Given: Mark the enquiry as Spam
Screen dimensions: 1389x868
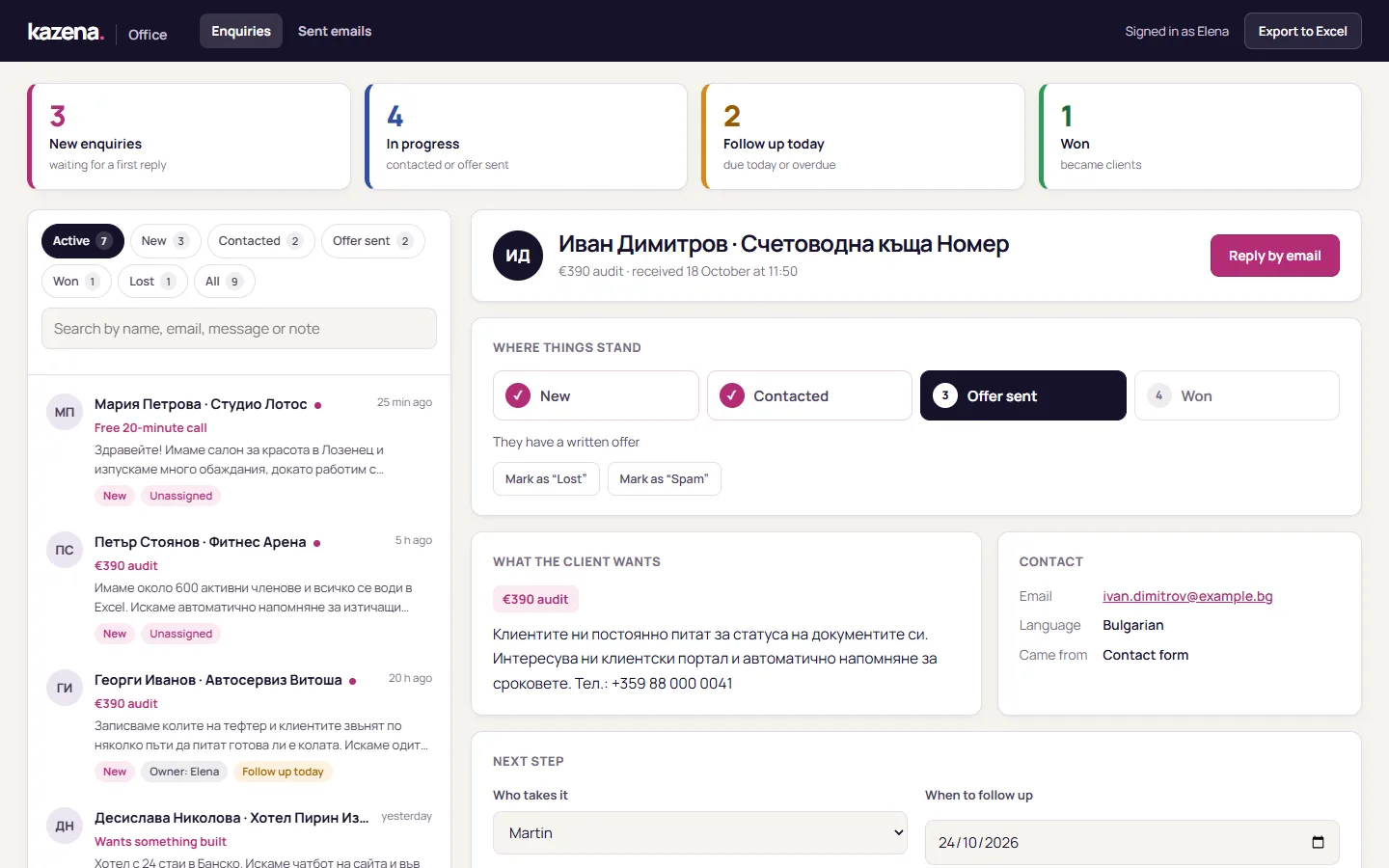Looking at the screenshot, I should (665, 479).
